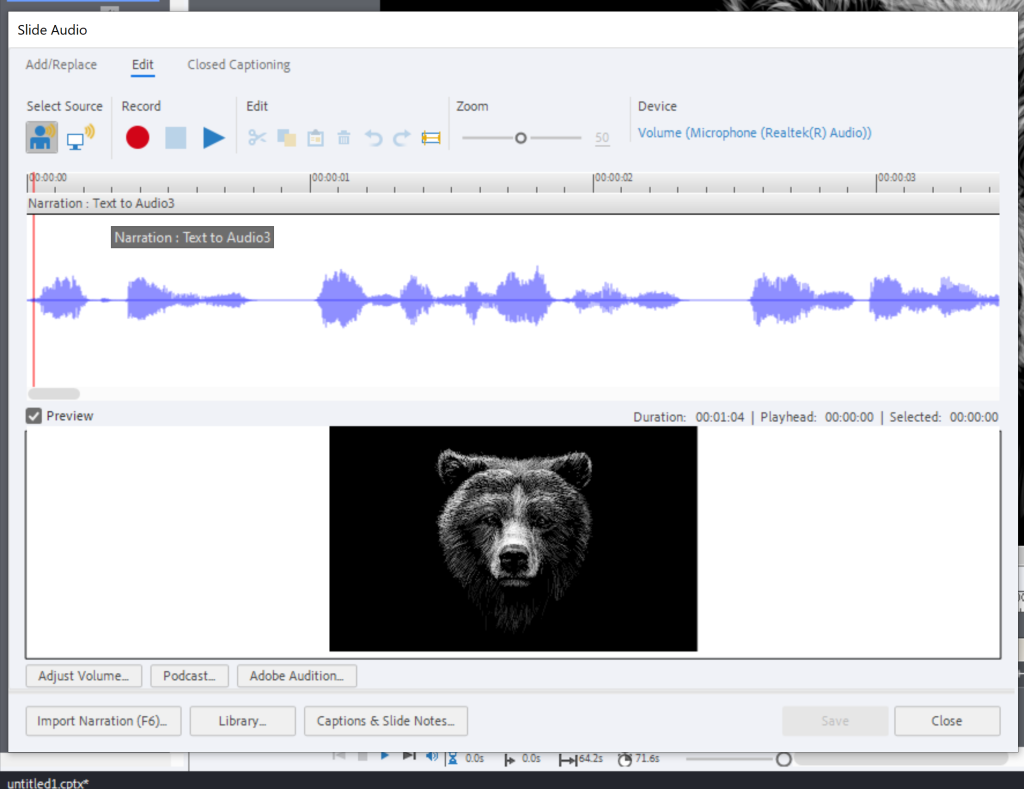
Task: Switch to the Closed Captioning tab
Action: [238, 64]
